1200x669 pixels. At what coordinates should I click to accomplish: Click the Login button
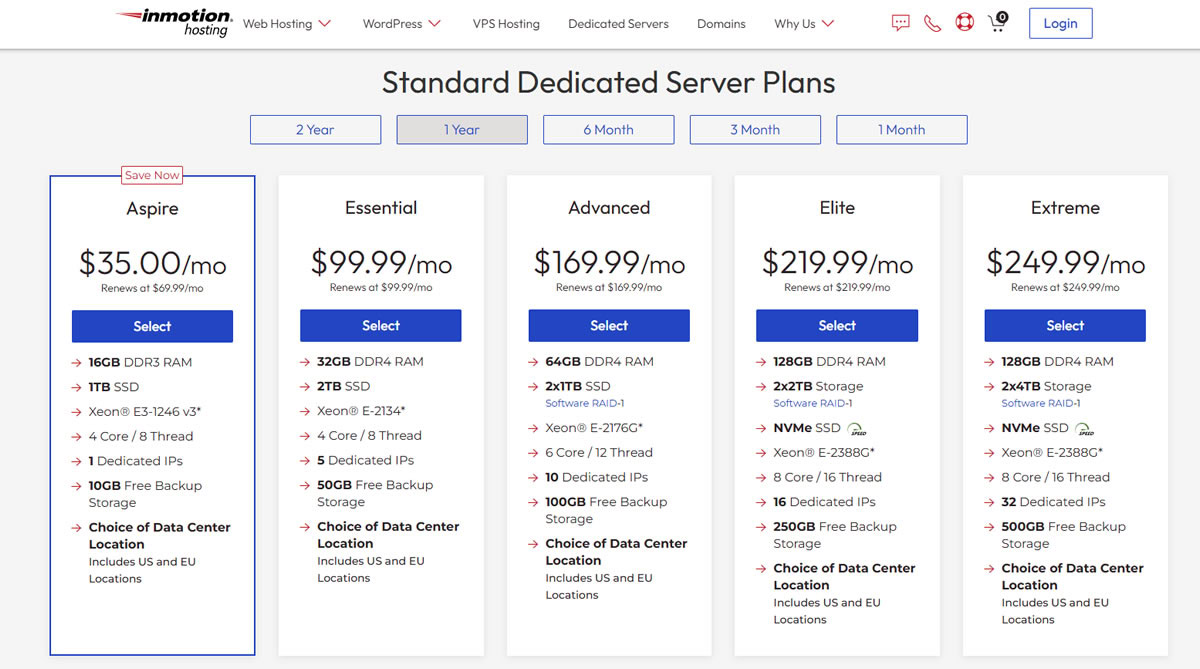1060,23
